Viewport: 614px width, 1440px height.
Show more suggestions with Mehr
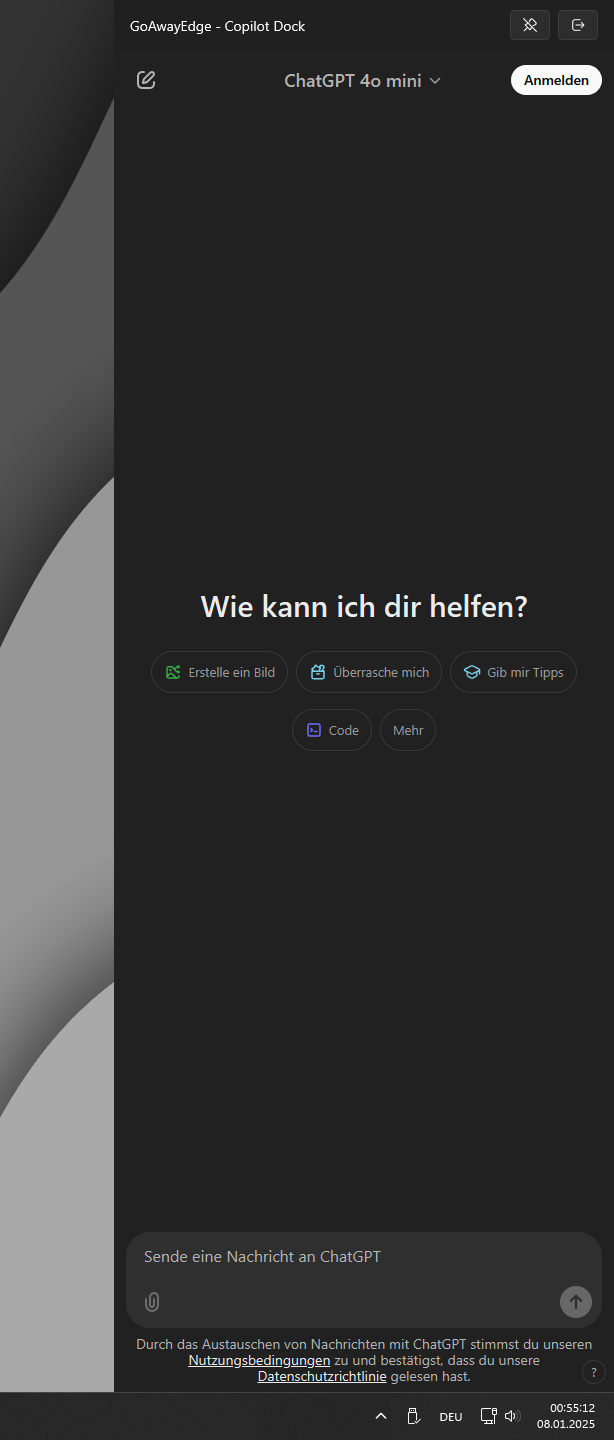point(408,730)
